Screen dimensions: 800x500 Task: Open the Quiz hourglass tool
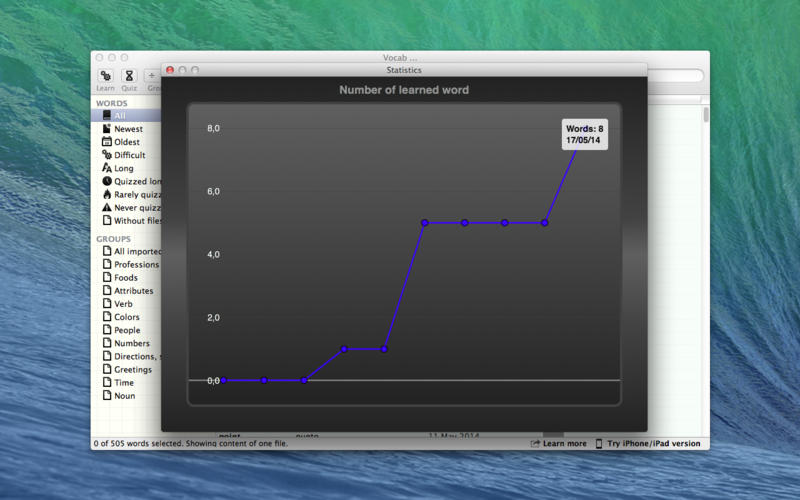point(129,76)
